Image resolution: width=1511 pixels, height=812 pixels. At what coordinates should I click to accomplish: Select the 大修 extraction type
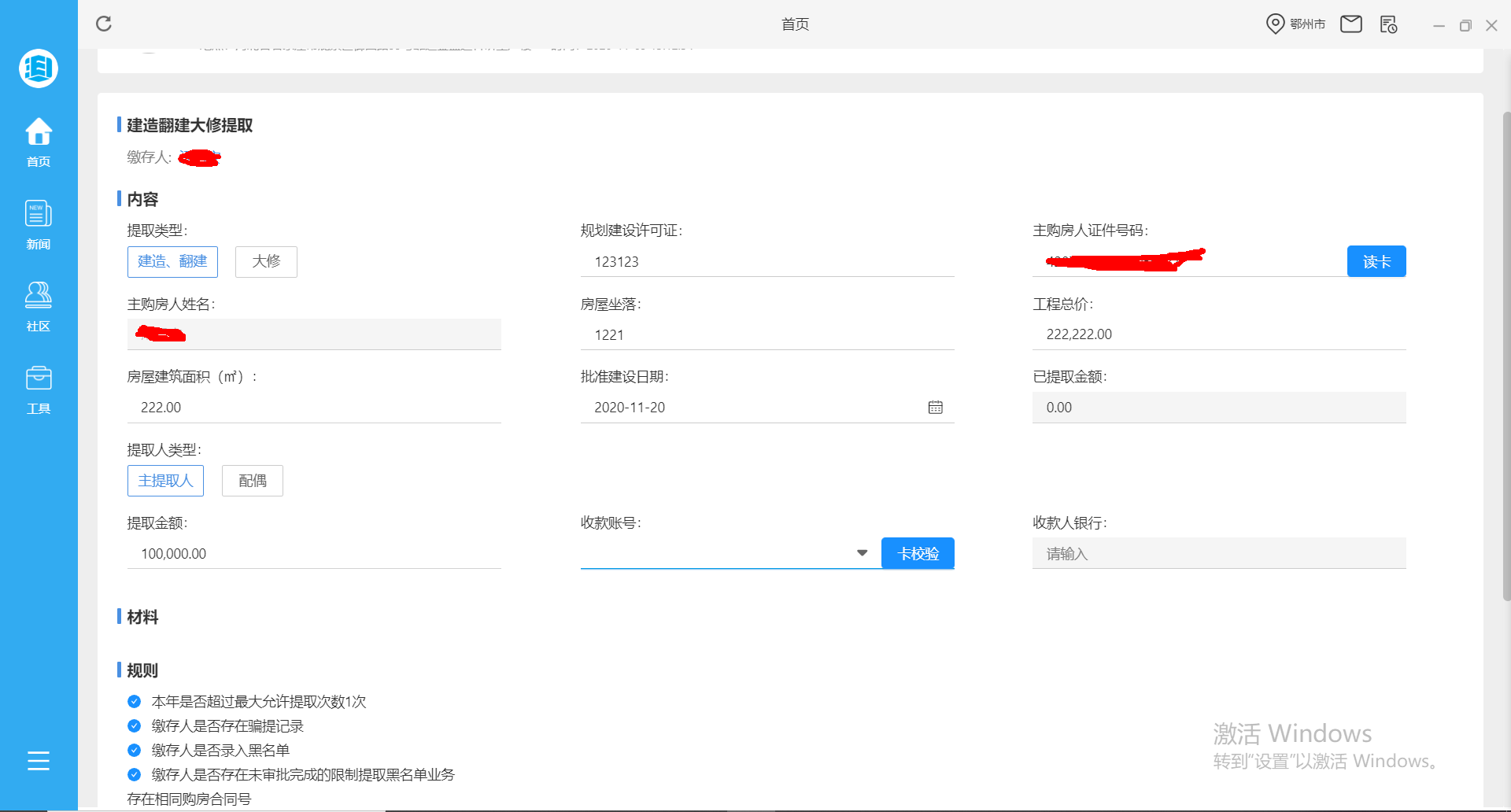[266, 261]
